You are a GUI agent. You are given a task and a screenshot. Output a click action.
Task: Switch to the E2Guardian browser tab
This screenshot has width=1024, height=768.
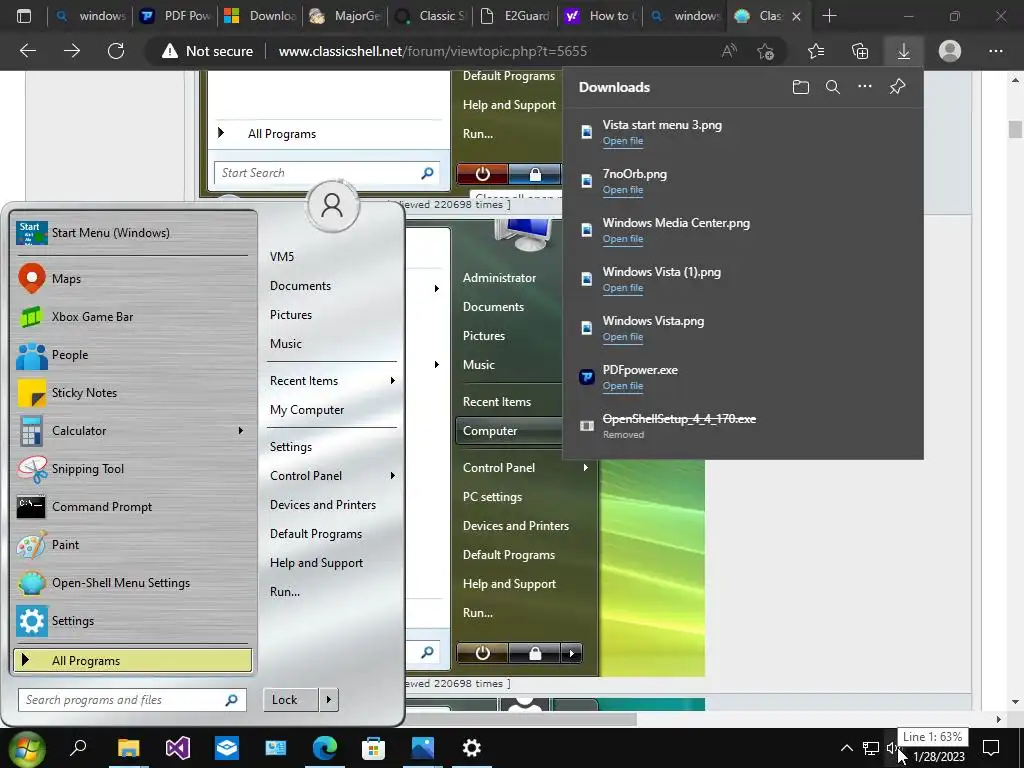[x=516, y=16]
